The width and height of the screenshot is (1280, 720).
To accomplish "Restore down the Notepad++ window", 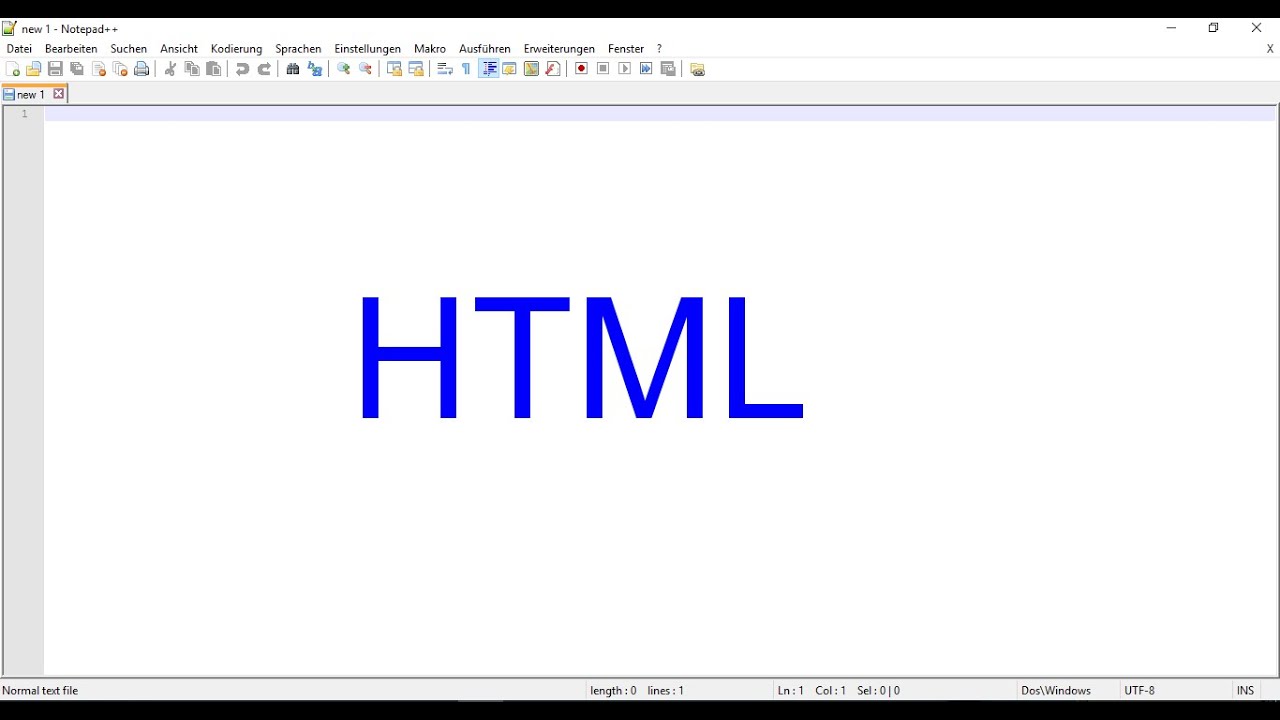I will [1214, 28].
